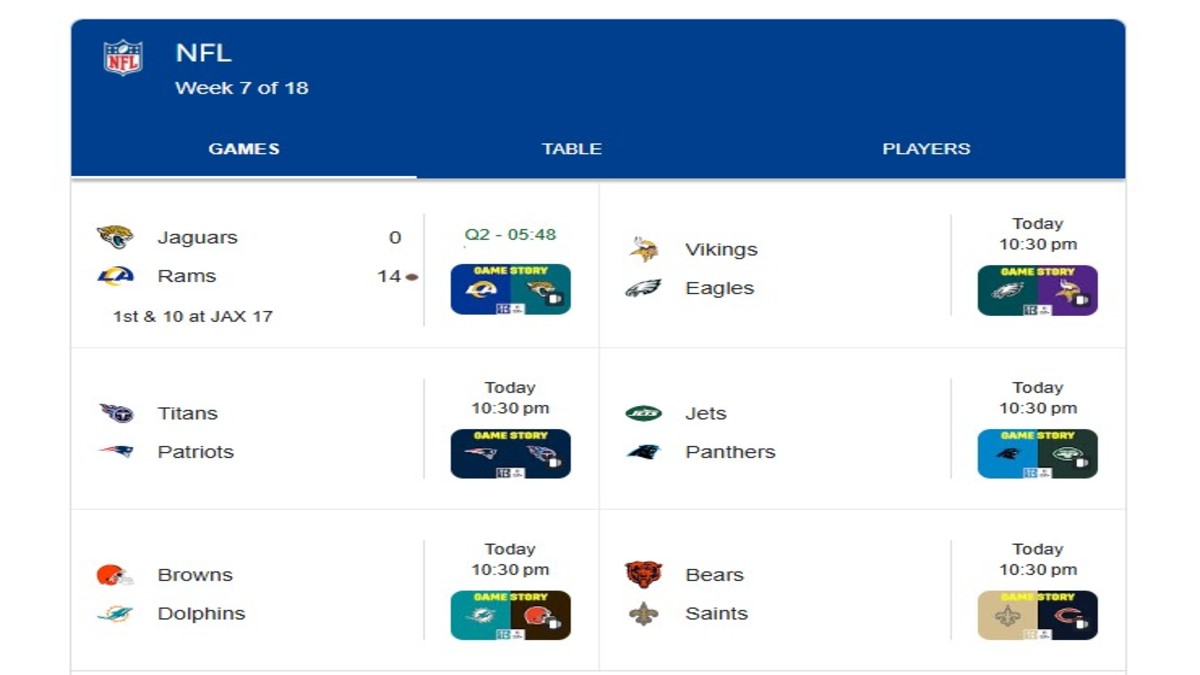
Task: Open Eagles vs Vikings Game Story thumbnail
Action: [1037, 291]
